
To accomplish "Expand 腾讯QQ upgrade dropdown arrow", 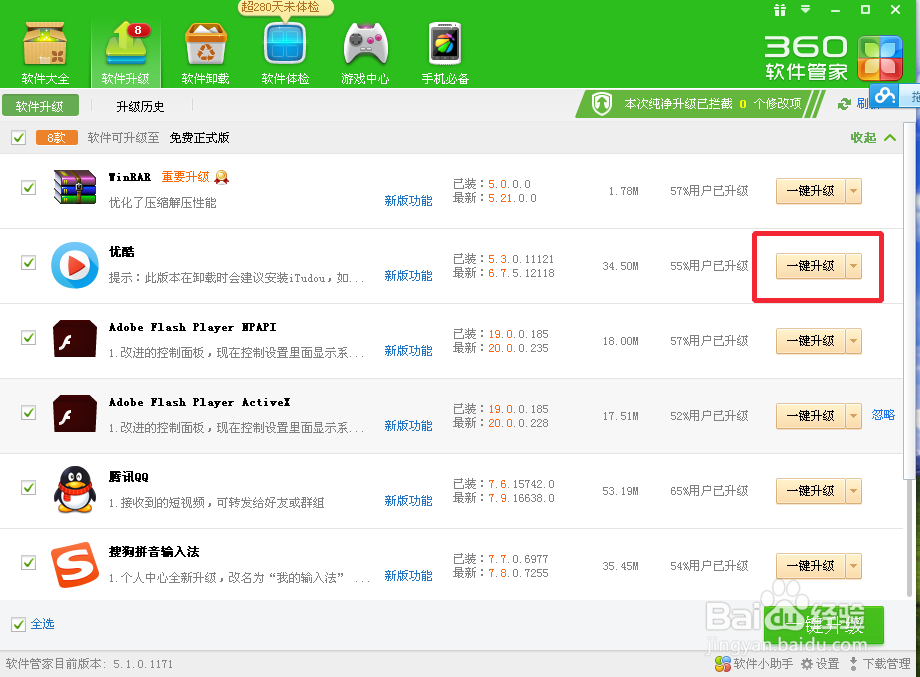I will tap(854, 492).
